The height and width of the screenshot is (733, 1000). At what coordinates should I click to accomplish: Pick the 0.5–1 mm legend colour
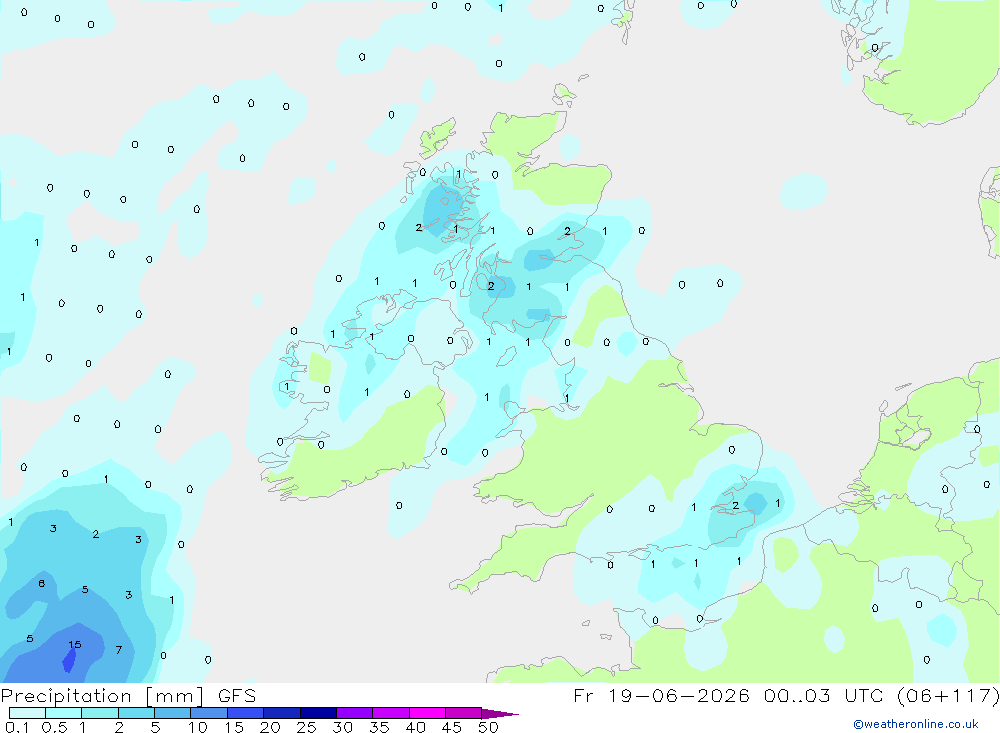(63, 713)
